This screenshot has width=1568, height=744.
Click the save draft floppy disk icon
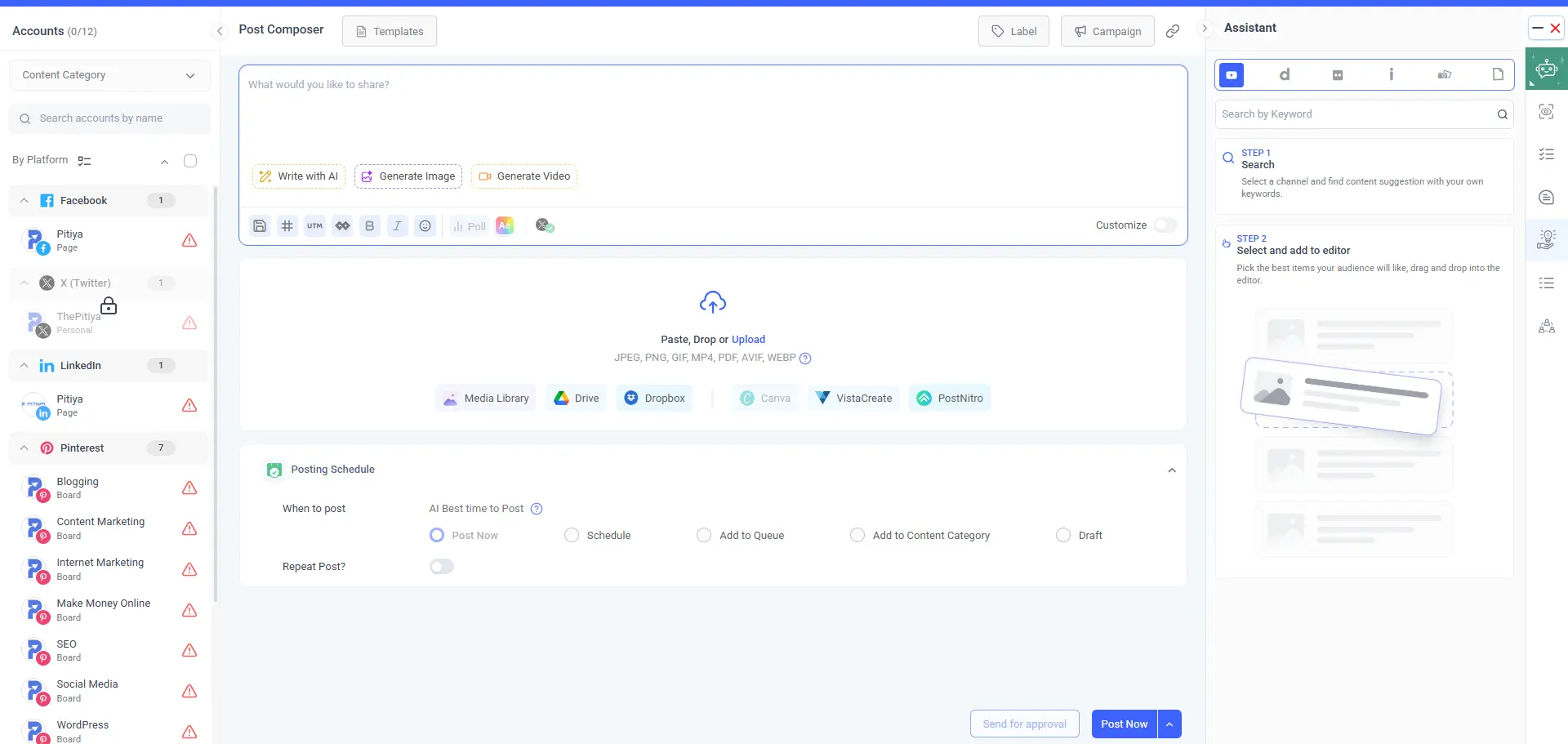260,226
